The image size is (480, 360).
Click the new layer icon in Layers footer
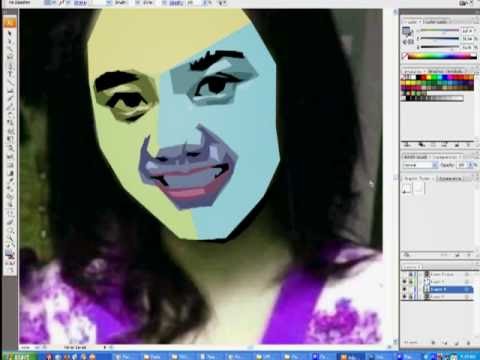[457, 343]
